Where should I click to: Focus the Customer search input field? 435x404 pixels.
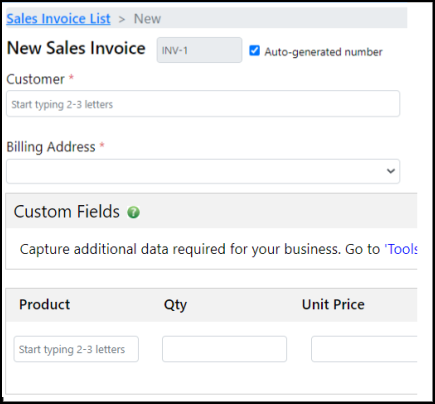203,104
